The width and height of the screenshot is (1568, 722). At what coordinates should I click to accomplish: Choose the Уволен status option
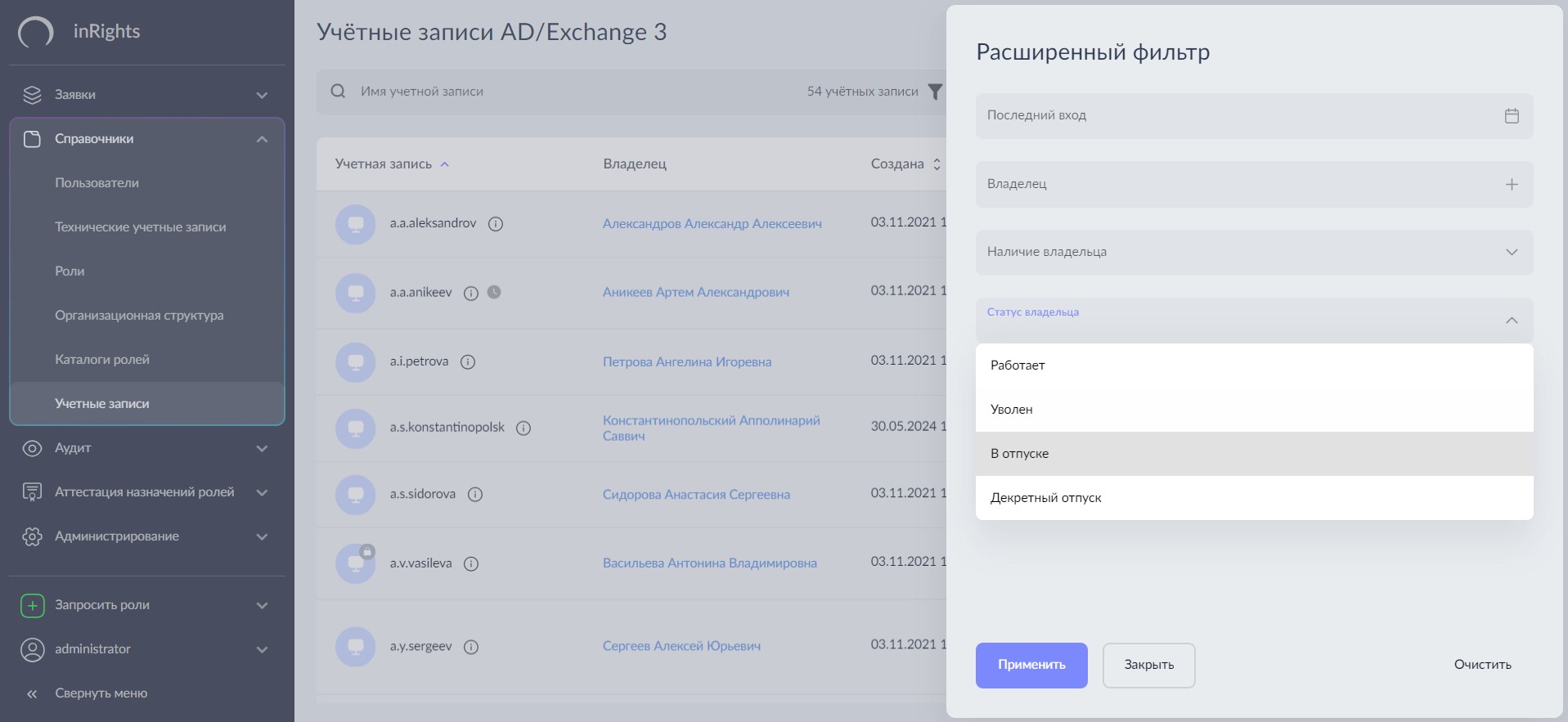[x=1011, y=410]
